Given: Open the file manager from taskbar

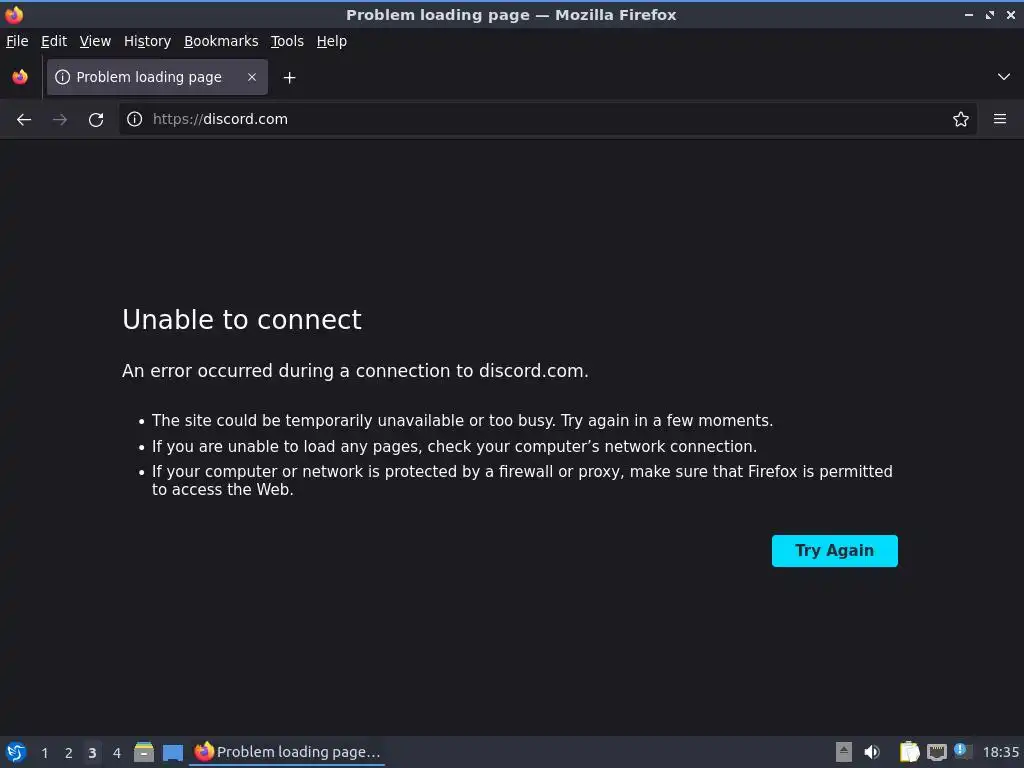Looking at the screenshot, I should point(144,752).
